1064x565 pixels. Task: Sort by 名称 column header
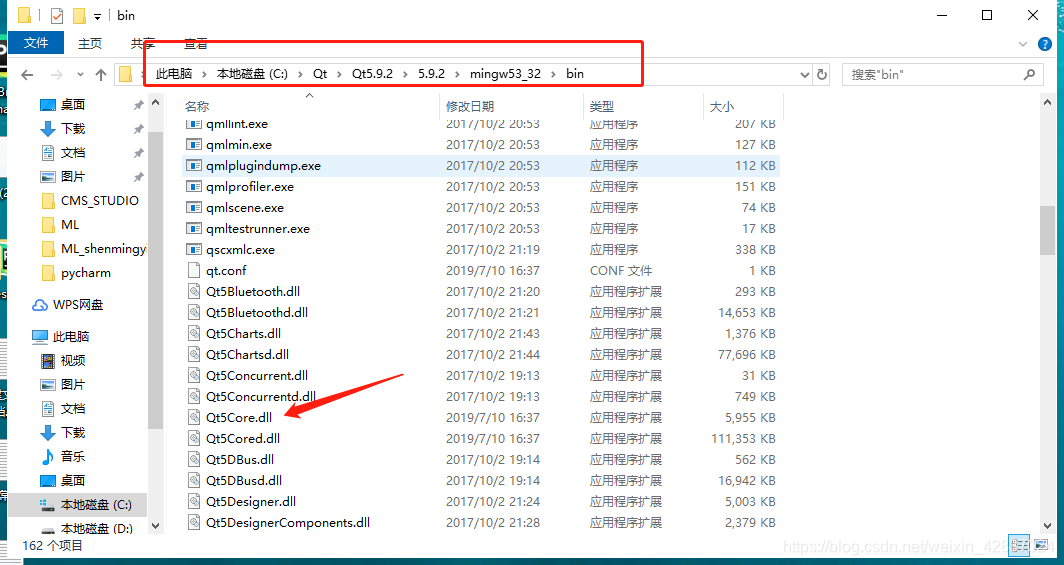tap(197, 106)
